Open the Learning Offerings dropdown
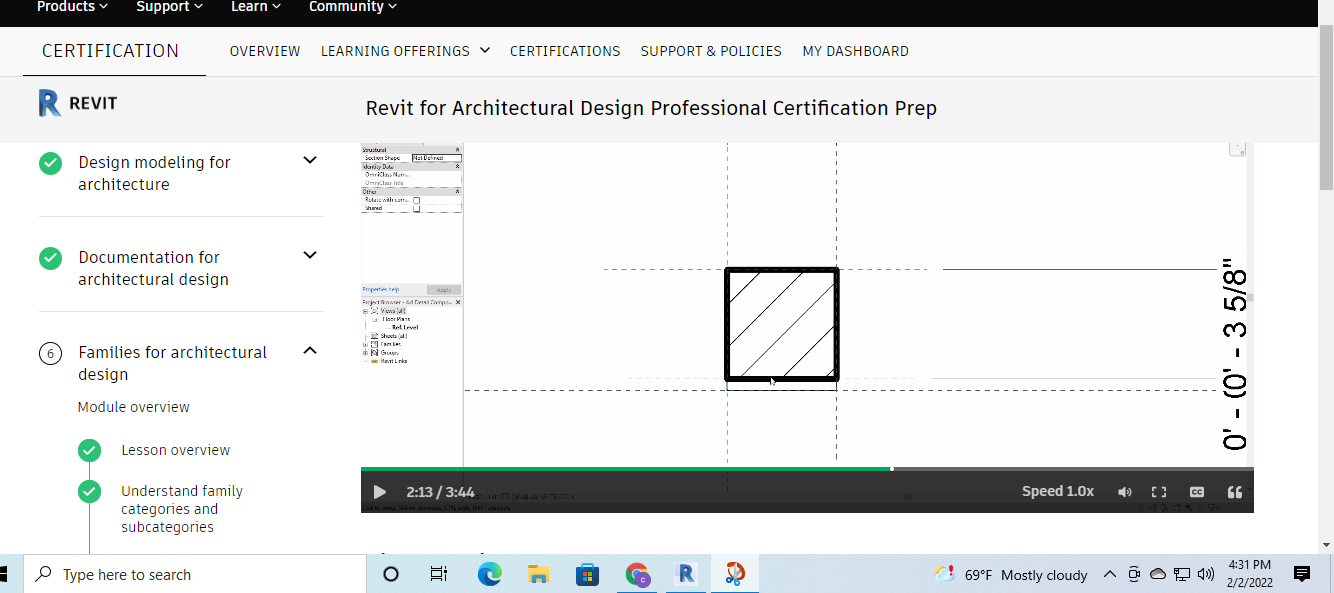1334x593 pixels. (405, 50)
